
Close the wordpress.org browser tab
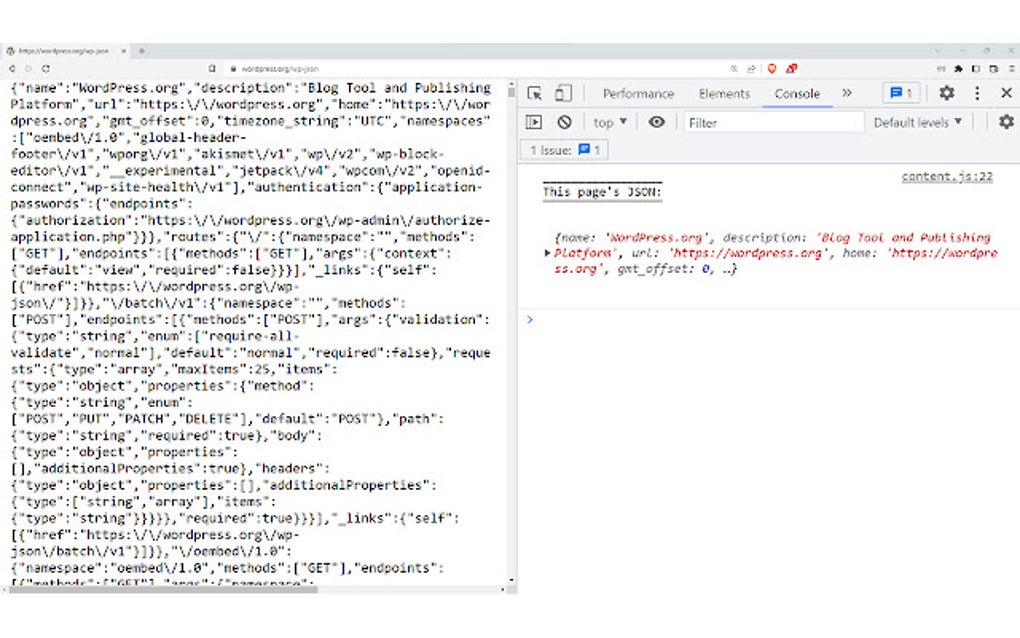(124, 51)
